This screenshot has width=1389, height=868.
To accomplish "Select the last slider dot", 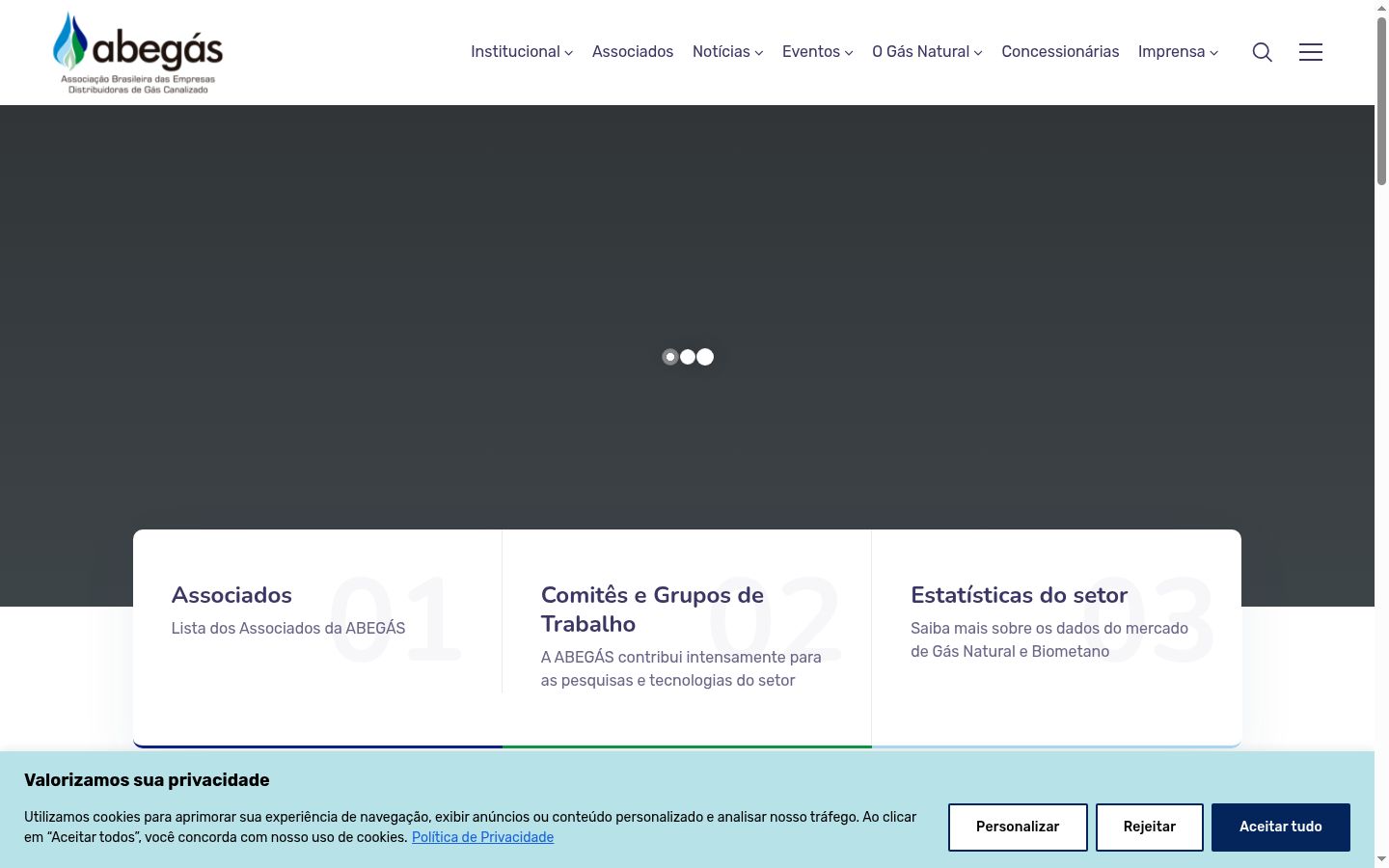I will coord(705,357).
